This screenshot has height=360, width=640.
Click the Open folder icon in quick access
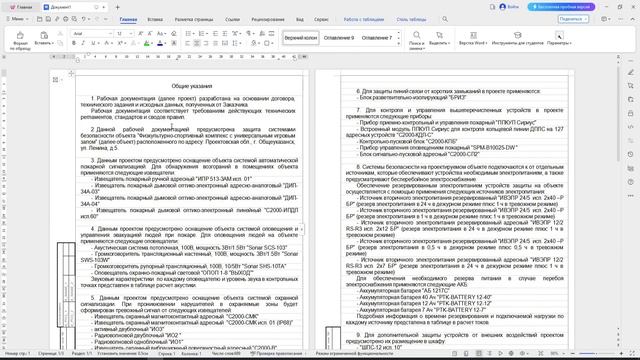tap(40, 19)
